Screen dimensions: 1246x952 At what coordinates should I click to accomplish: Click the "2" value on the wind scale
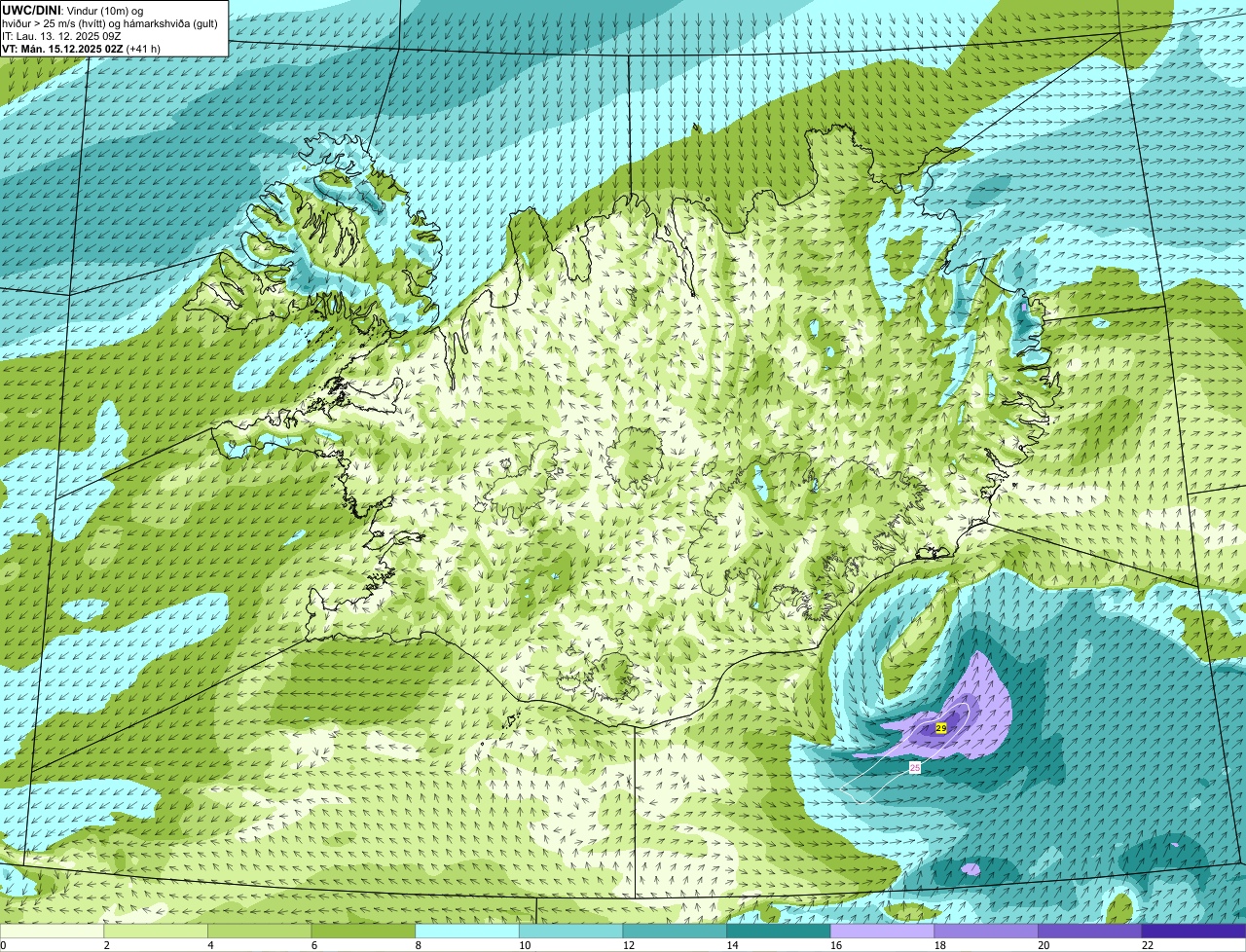[x=106, y=945]
